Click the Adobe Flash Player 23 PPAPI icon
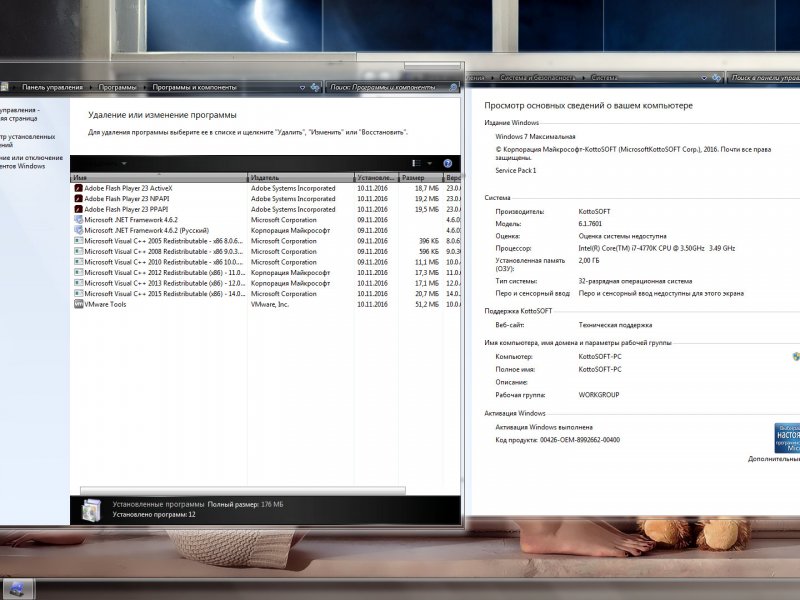 79,209
